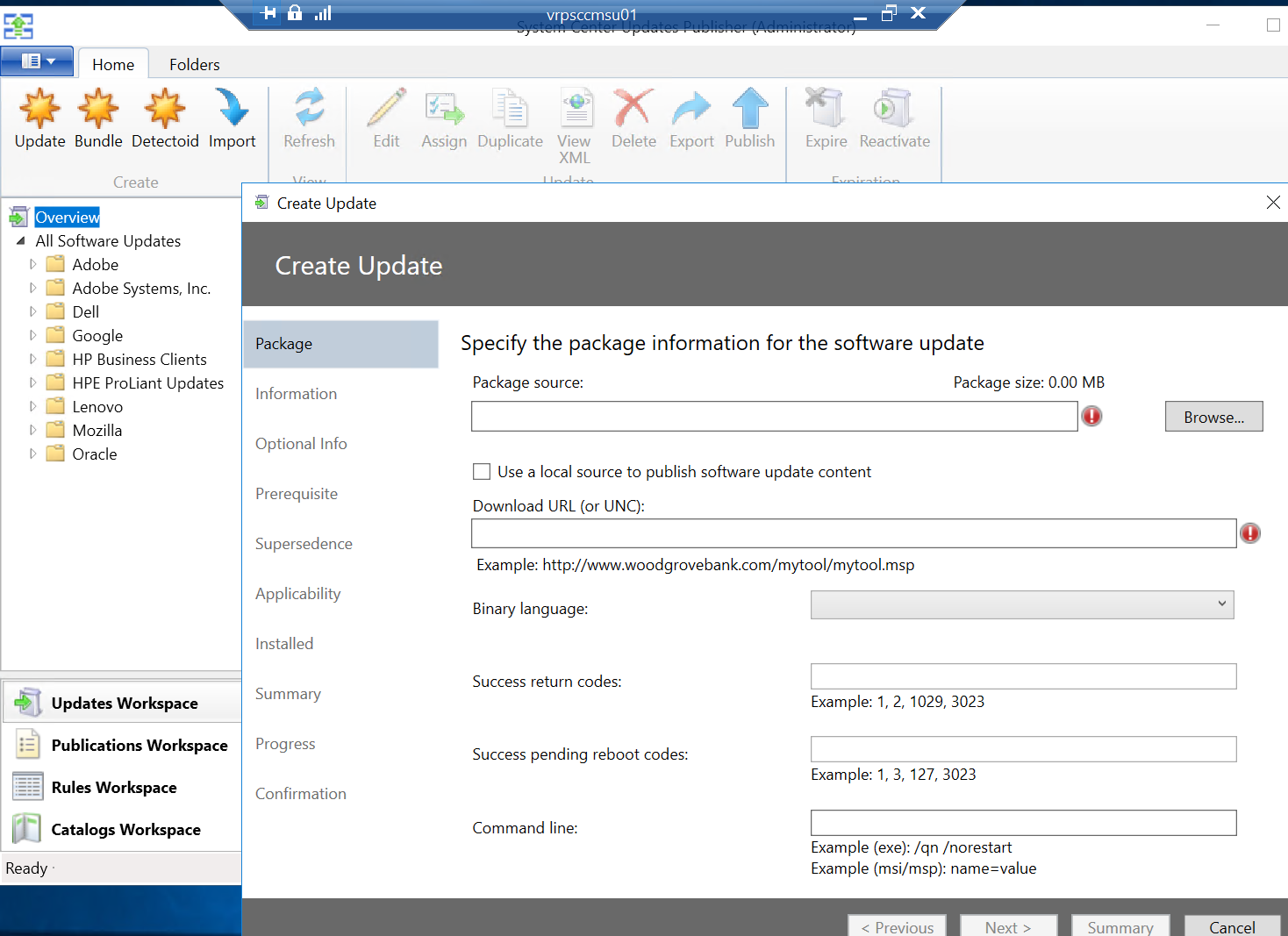This screenshot has height=936, width=1288.
Task: Select the Overview tree item
Action: tap(68, 218)
